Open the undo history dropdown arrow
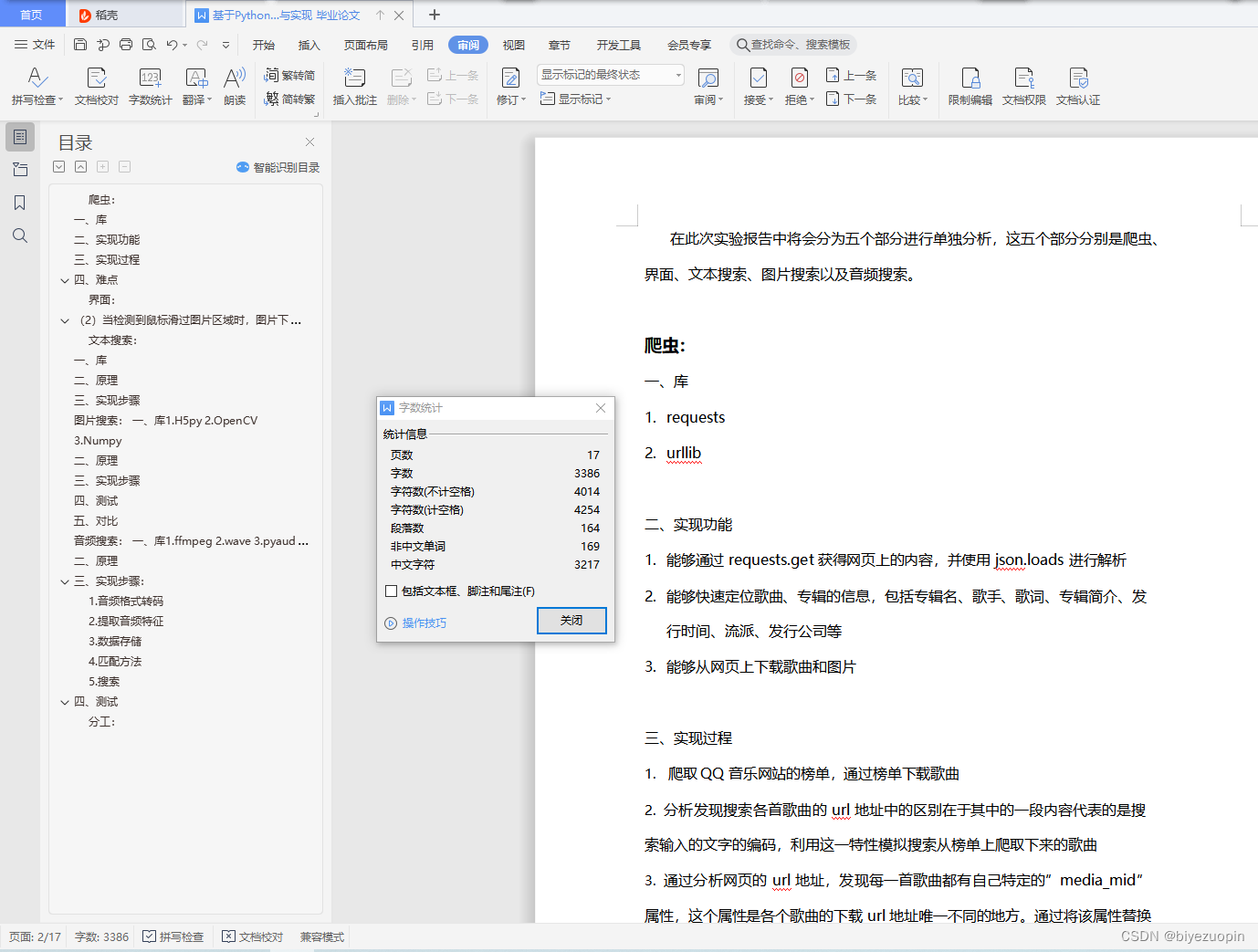The image size is (1258, 952). [184, 45]
